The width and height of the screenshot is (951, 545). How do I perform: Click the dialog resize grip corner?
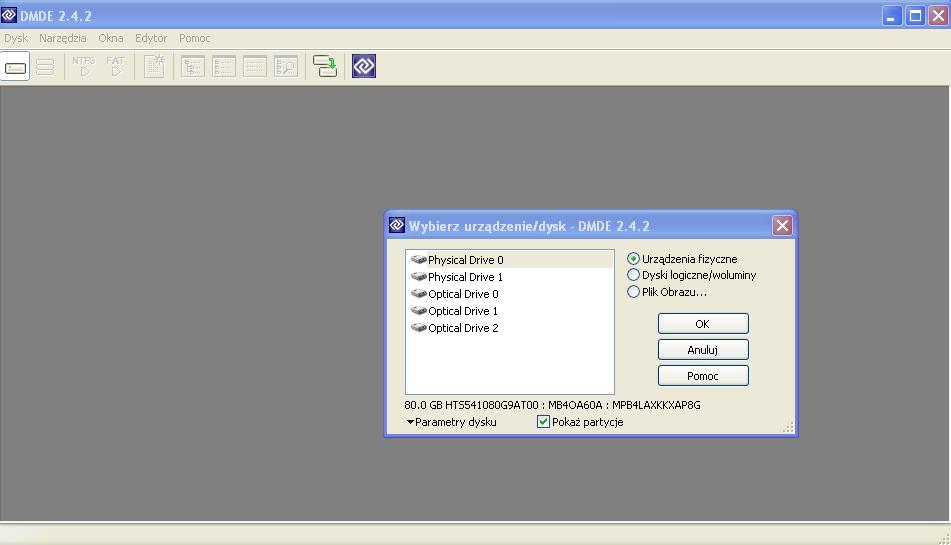point(788,428)
